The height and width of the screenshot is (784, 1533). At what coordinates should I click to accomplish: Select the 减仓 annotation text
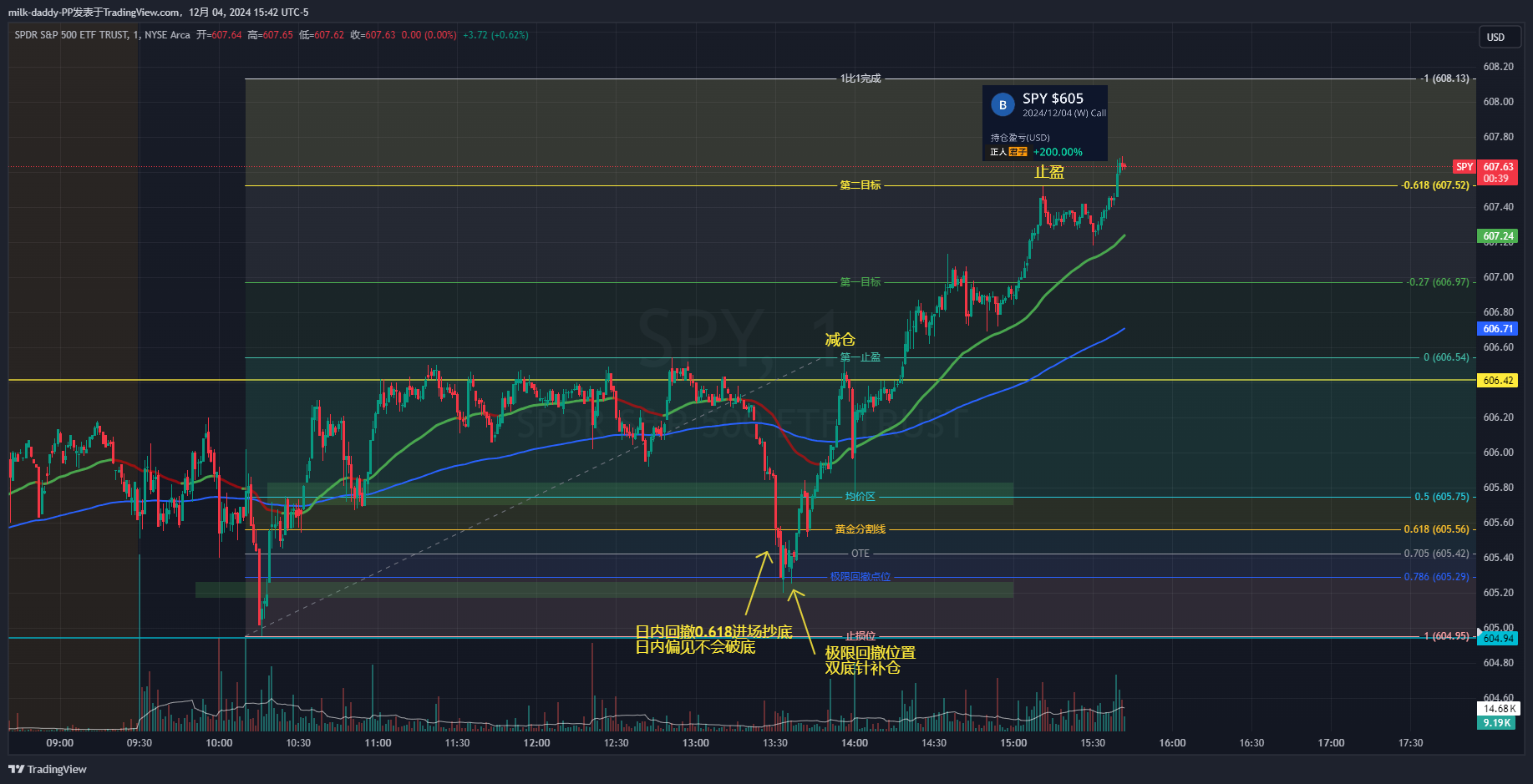click(840, 339)
